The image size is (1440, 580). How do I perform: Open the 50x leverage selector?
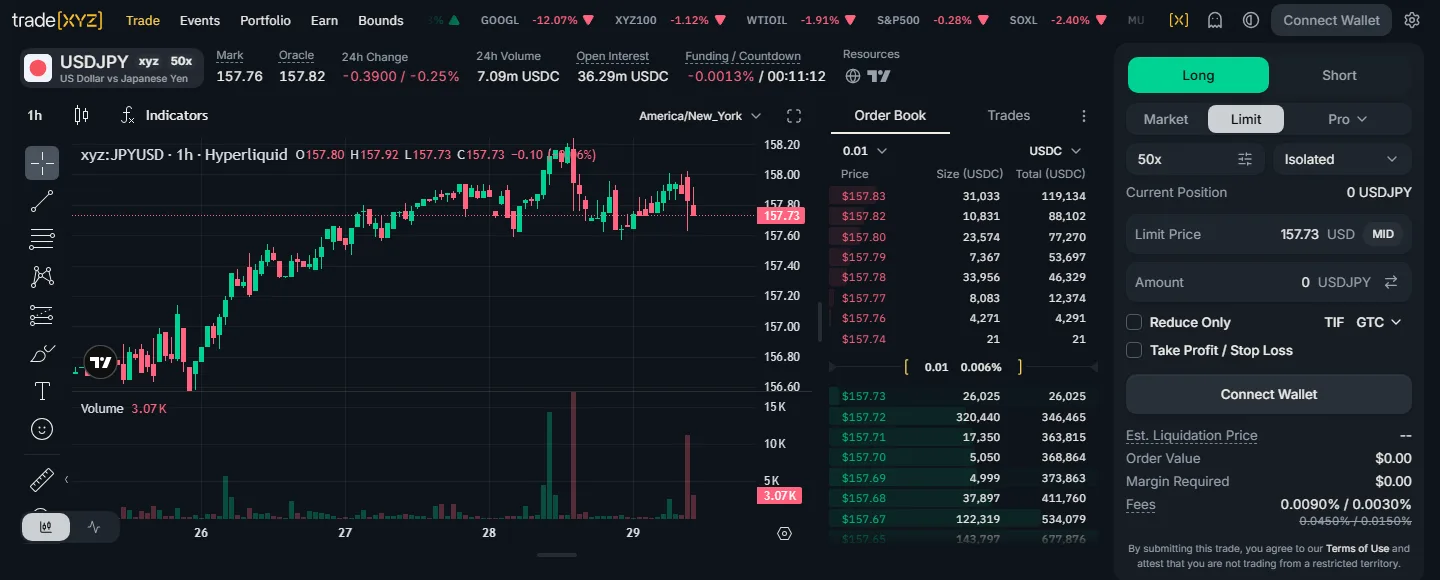(1197, 159)
